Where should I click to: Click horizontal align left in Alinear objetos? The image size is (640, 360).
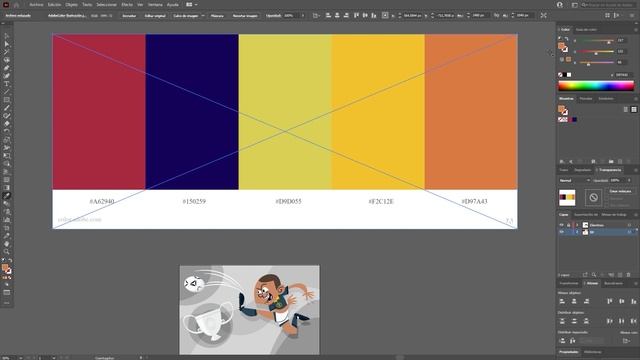coord(562,301)
